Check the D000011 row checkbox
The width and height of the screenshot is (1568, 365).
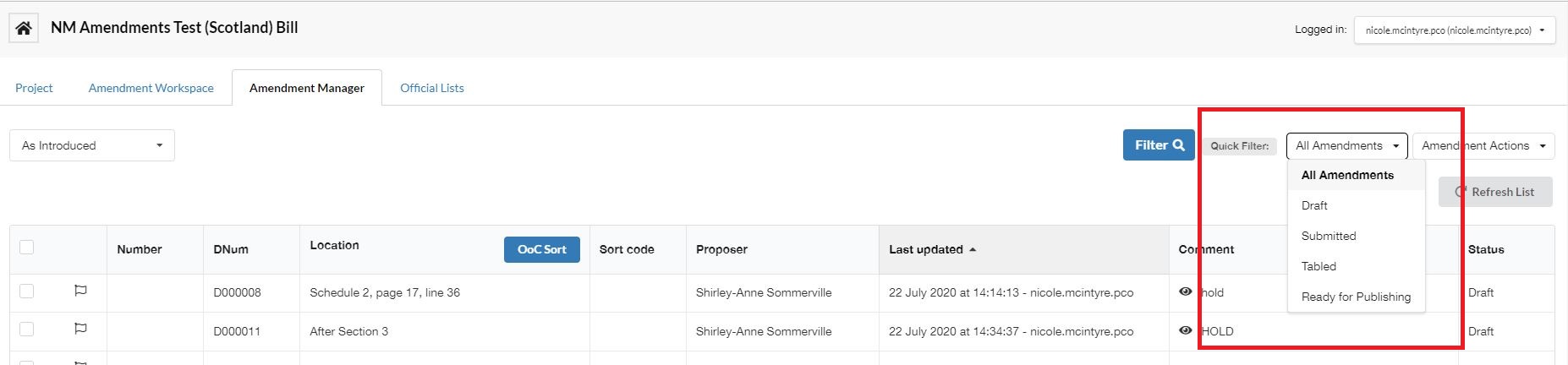point(27,330)
